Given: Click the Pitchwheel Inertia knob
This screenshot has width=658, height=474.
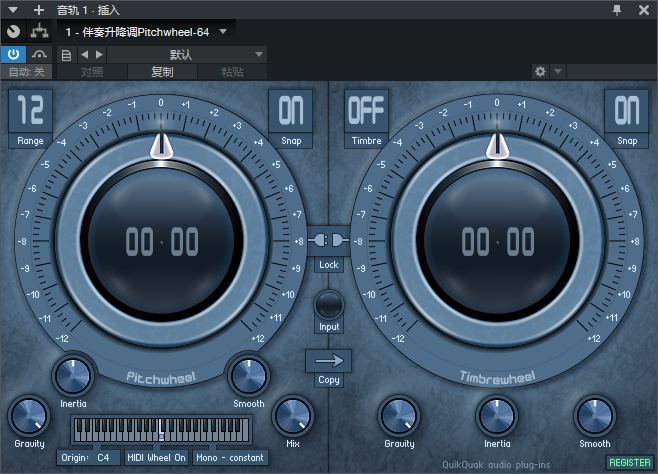Looking at the screenshot, I should point(73,375).
